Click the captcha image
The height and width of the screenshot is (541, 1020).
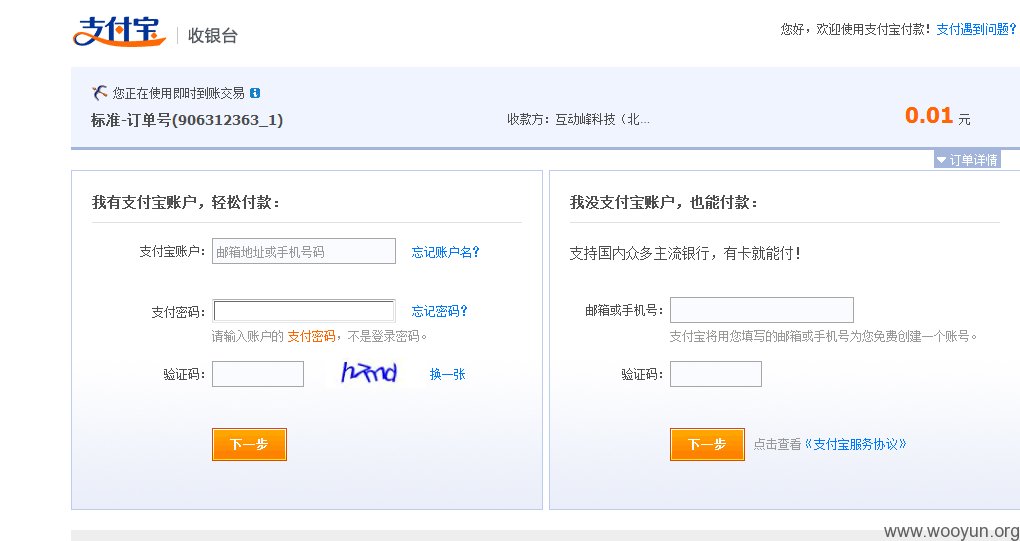pos(369,372)
